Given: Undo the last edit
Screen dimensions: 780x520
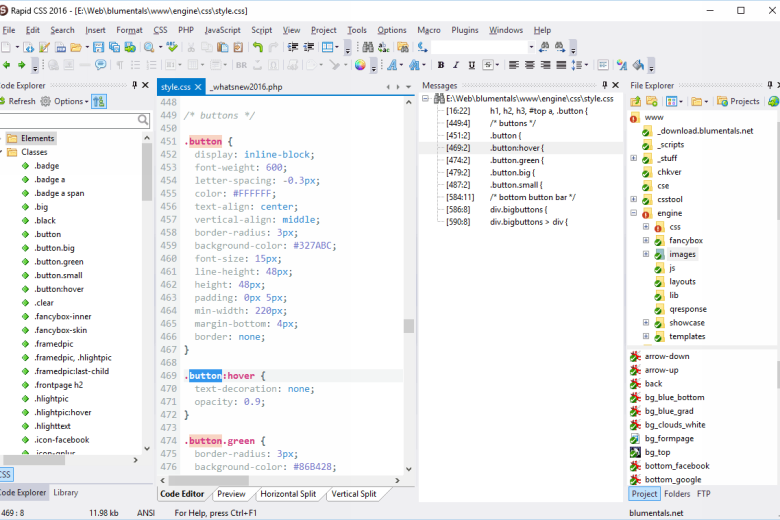Looking at the screenshot, I should tap(258, 47).
